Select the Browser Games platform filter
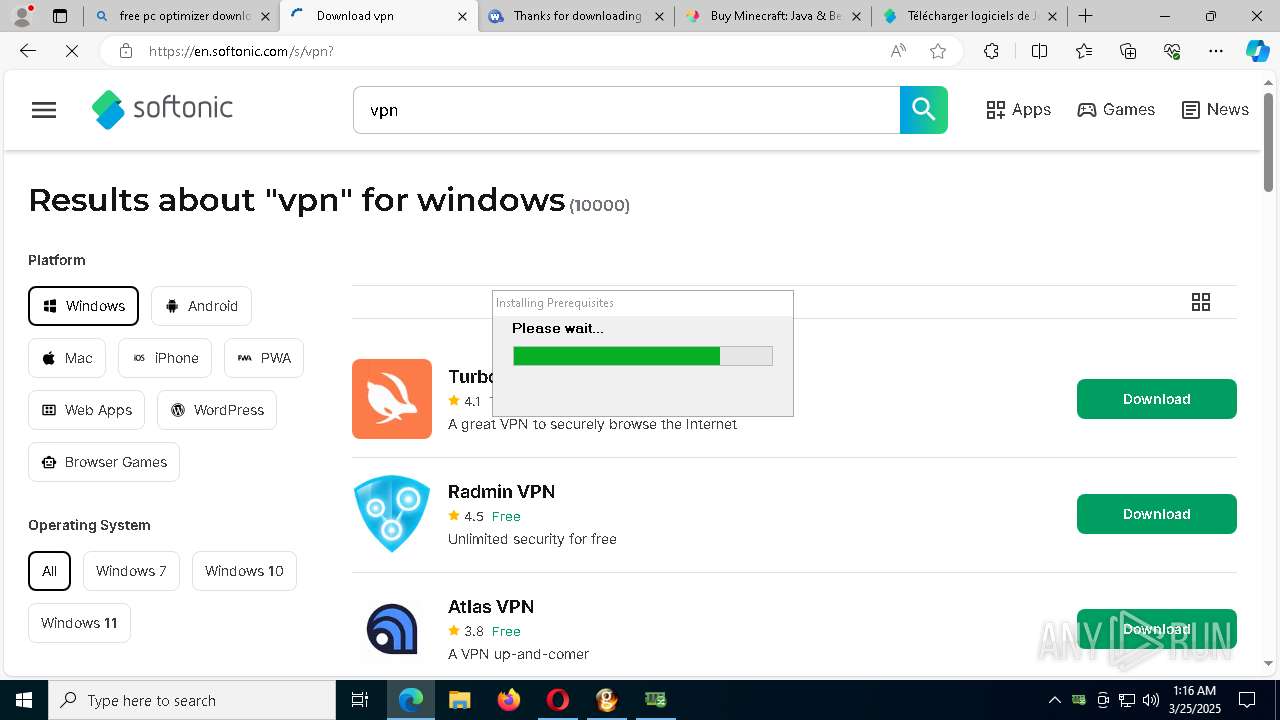Viewport: 1280px width, 720px height. click(x=104, y=462)
